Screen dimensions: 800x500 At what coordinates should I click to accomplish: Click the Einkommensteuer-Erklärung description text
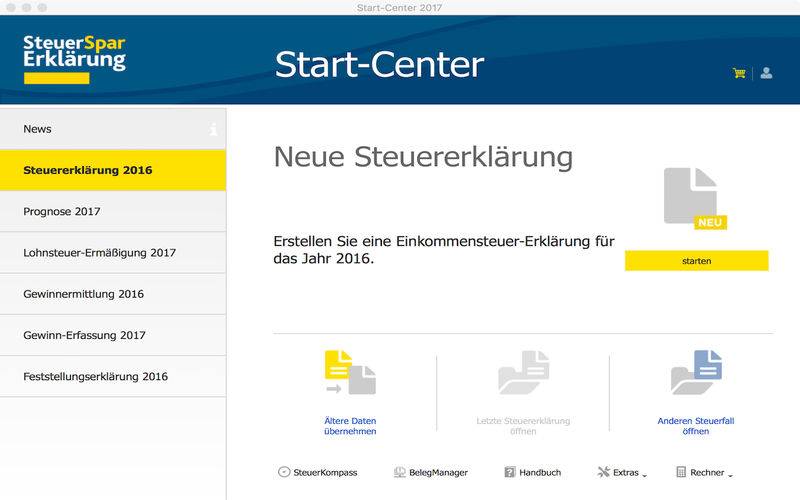[x=444, y=249]
